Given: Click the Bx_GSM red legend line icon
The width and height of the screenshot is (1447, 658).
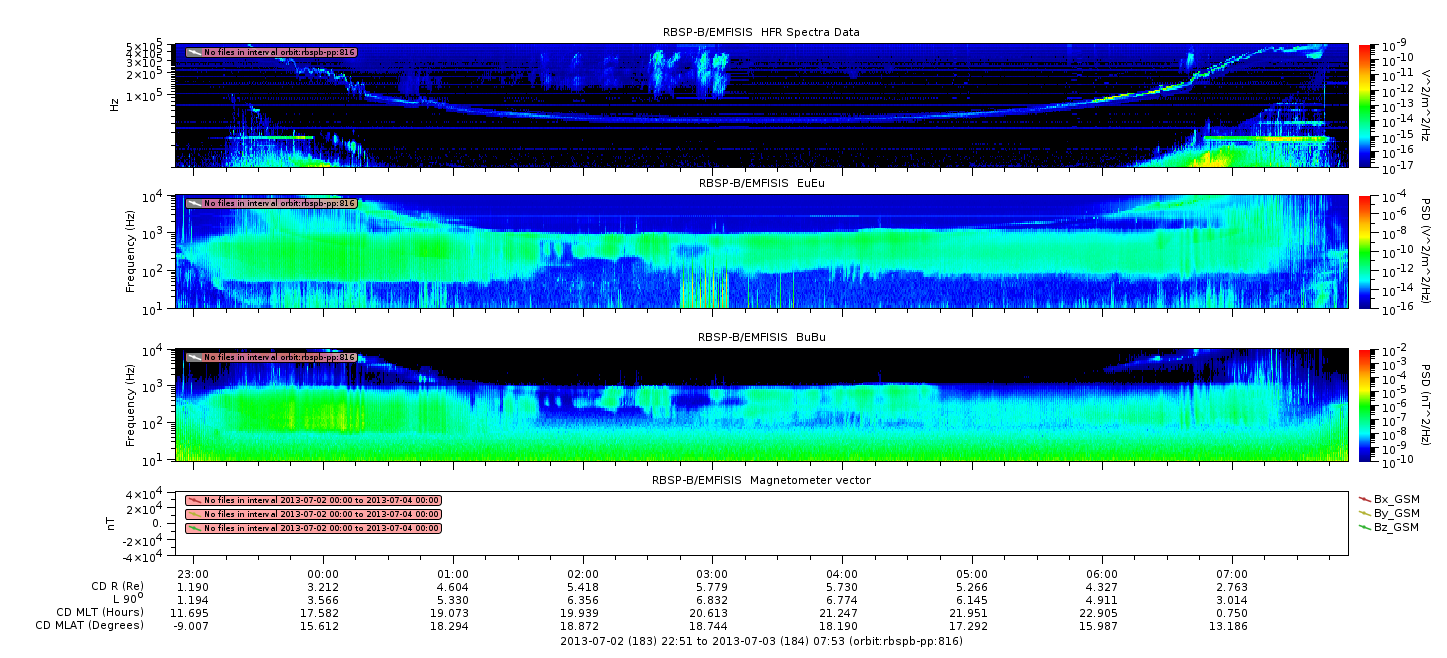Looking at the screenshot, I should click(x=1365, y=498).
